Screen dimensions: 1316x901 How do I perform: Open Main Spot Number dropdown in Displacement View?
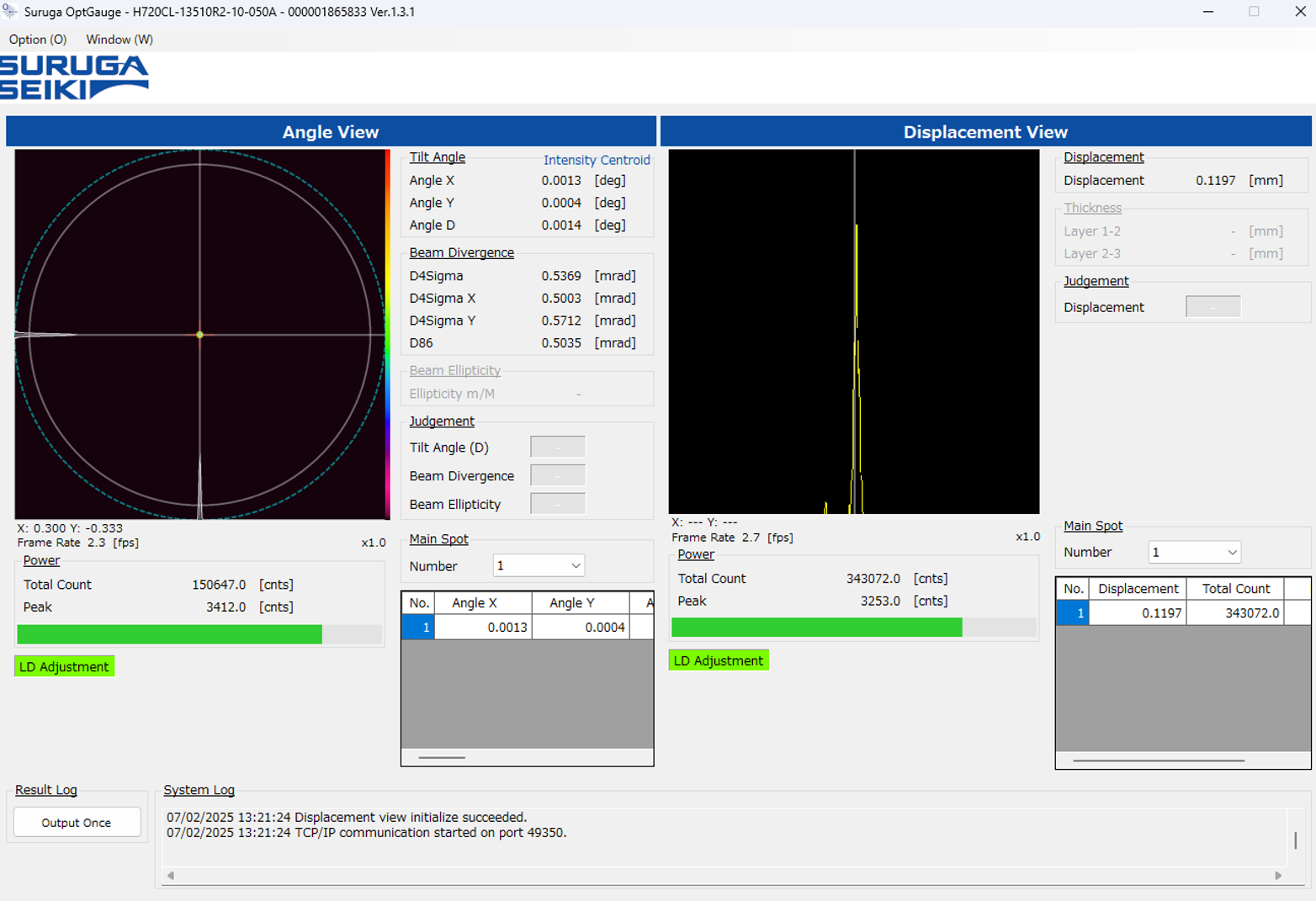tap(1195, 552)
